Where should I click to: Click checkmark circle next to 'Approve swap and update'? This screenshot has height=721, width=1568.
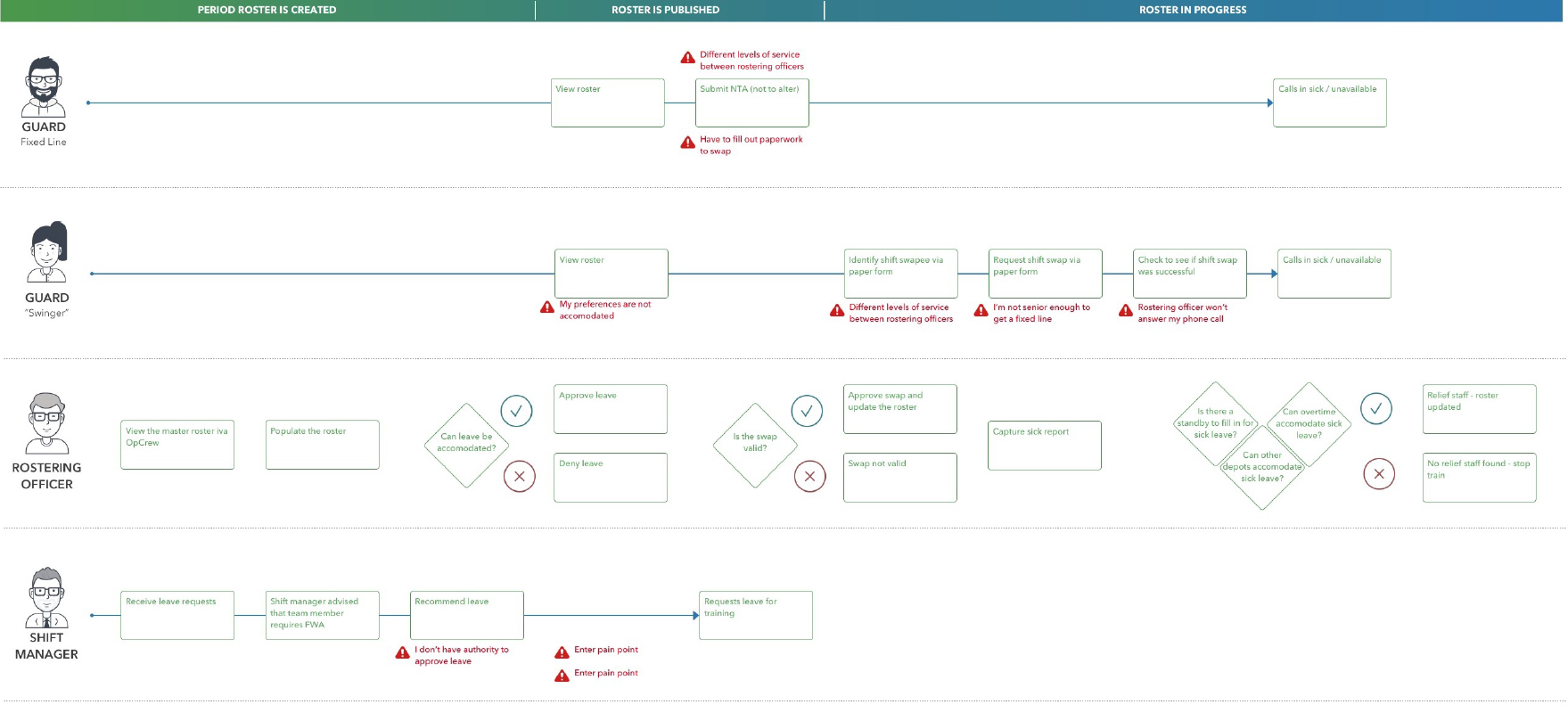[807, 411]
